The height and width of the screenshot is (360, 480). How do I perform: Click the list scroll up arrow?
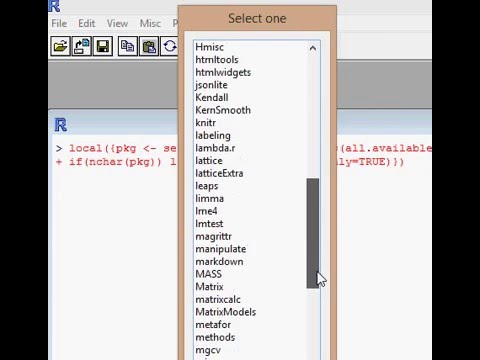tap(313, 48)
